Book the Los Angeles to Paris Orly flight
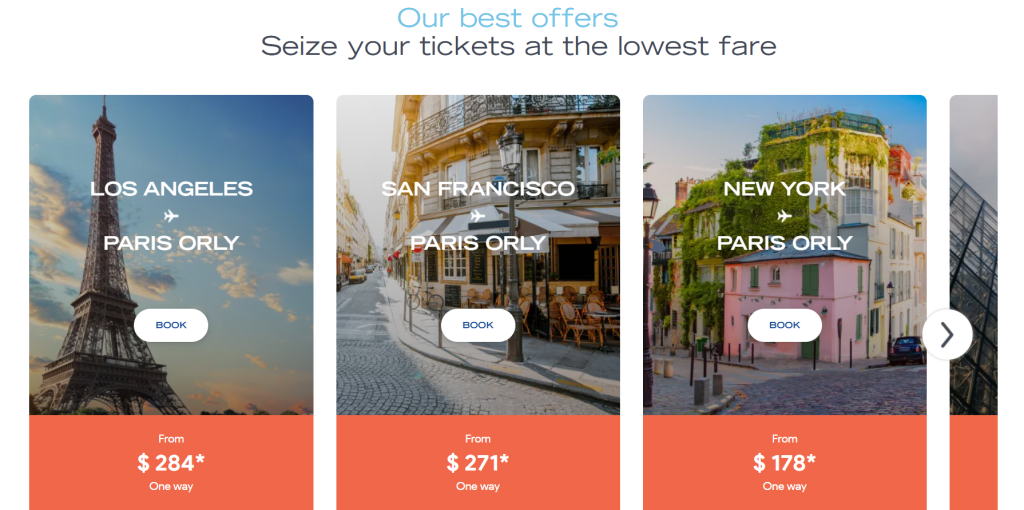The width and height of the screenshot is (1024, 510). [x=171, y=325]
